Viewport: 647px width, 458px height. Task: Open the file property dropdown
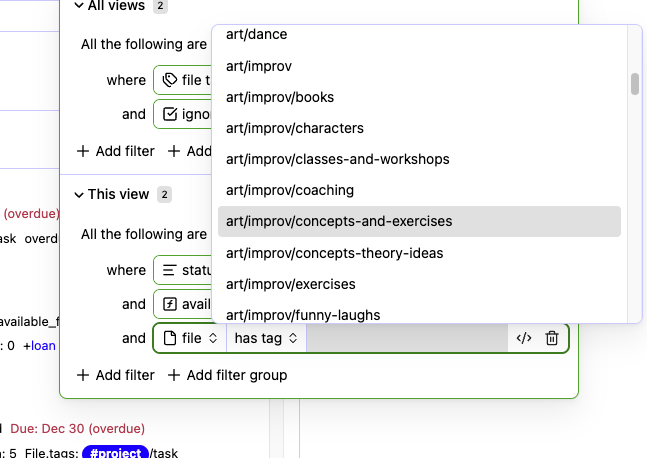coord(190,339)
